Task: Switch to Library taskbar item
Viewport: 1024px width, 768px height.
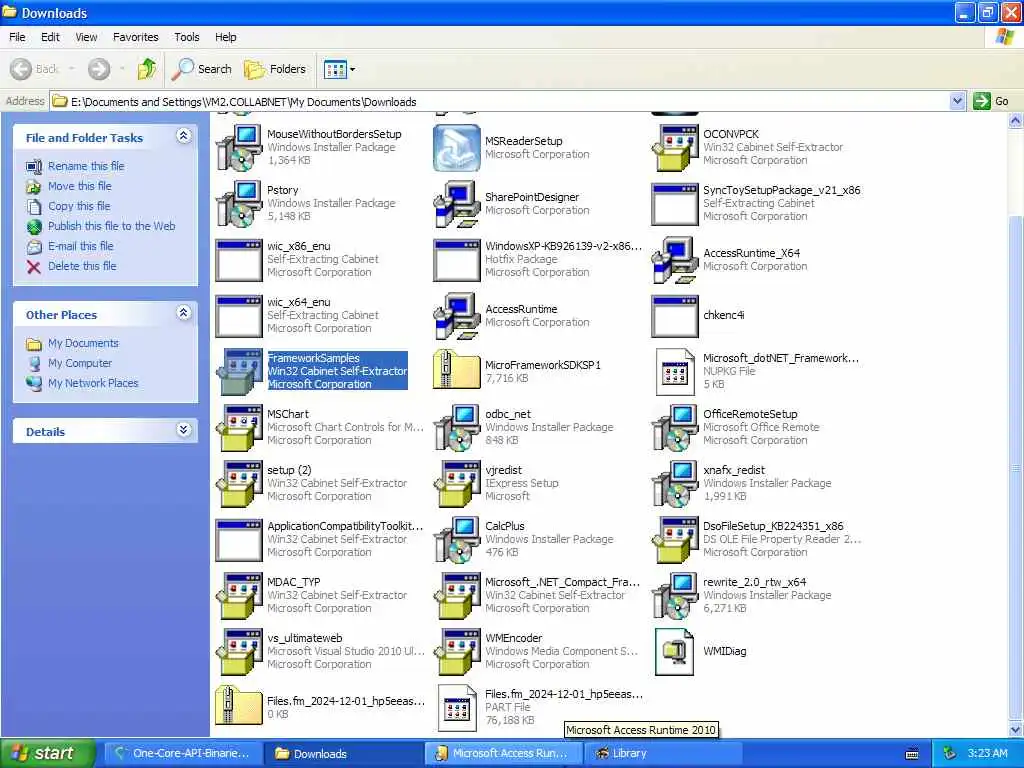Action: click(665, 753)
